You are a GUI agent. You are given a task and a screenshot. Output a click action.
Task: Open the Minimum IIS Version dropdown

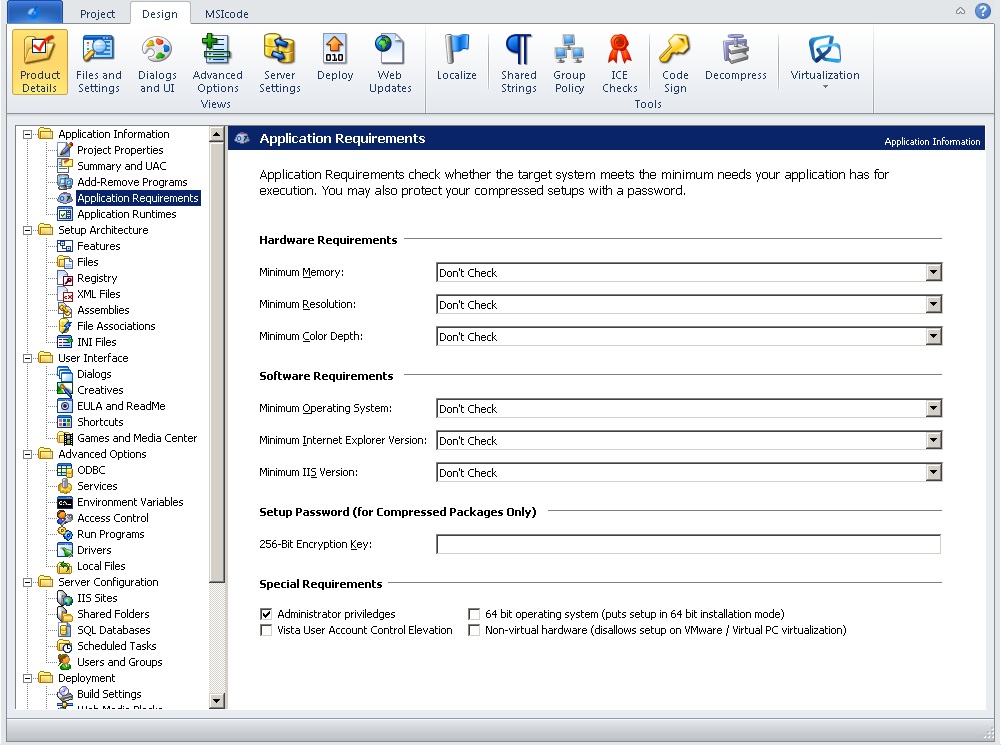[933, 472]
